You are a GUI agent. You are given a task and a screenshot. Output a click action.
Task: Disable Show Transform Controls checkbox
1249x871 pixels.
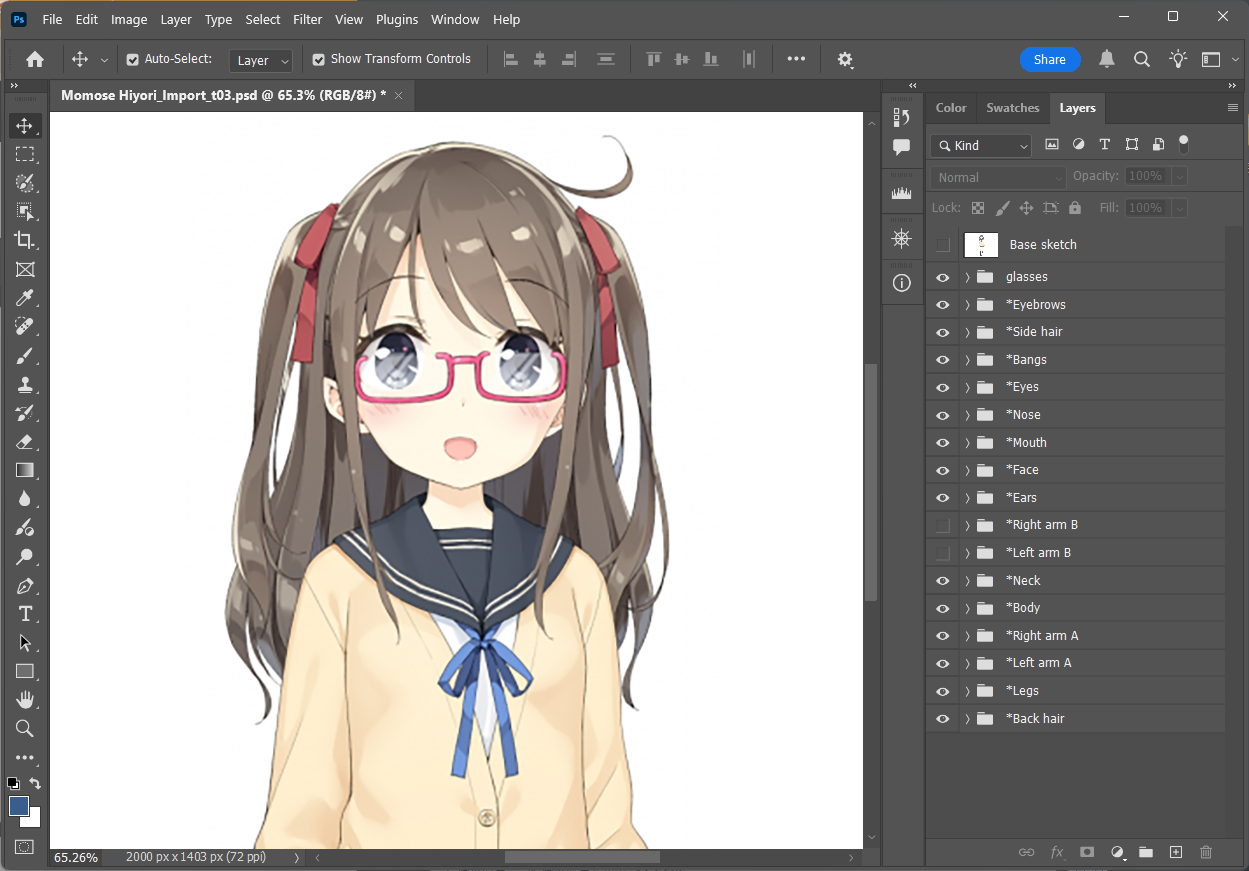click(319, 60)
